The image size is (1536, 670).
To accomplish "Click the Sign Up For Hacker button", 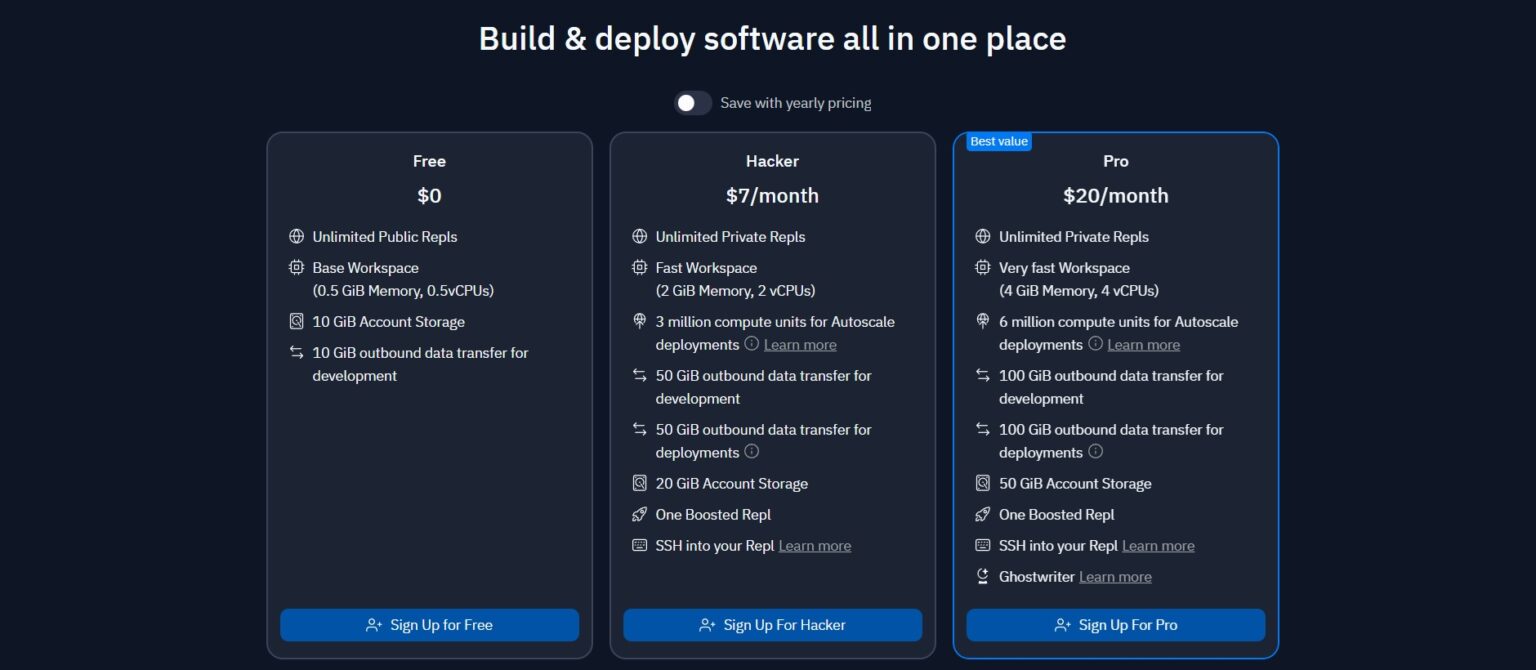I will tap(772, 625).
